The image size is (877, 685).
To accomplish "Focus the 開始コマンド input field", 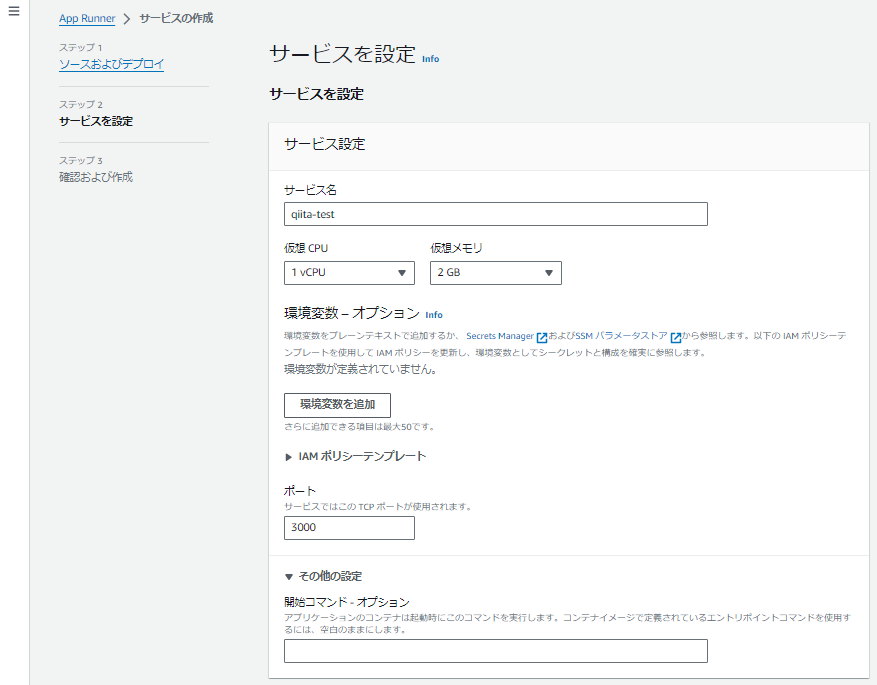I will tap(496, 651).
